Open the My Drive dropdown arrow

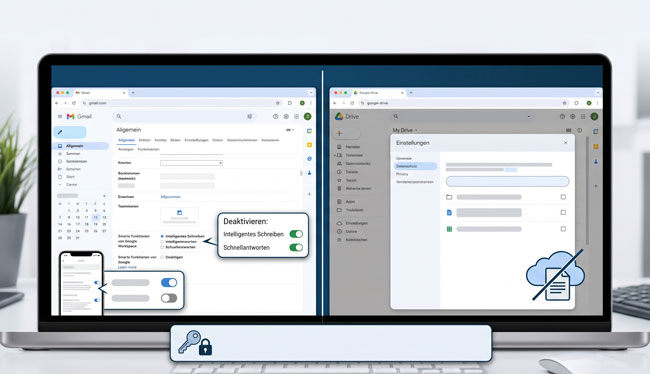pos(416,130)
